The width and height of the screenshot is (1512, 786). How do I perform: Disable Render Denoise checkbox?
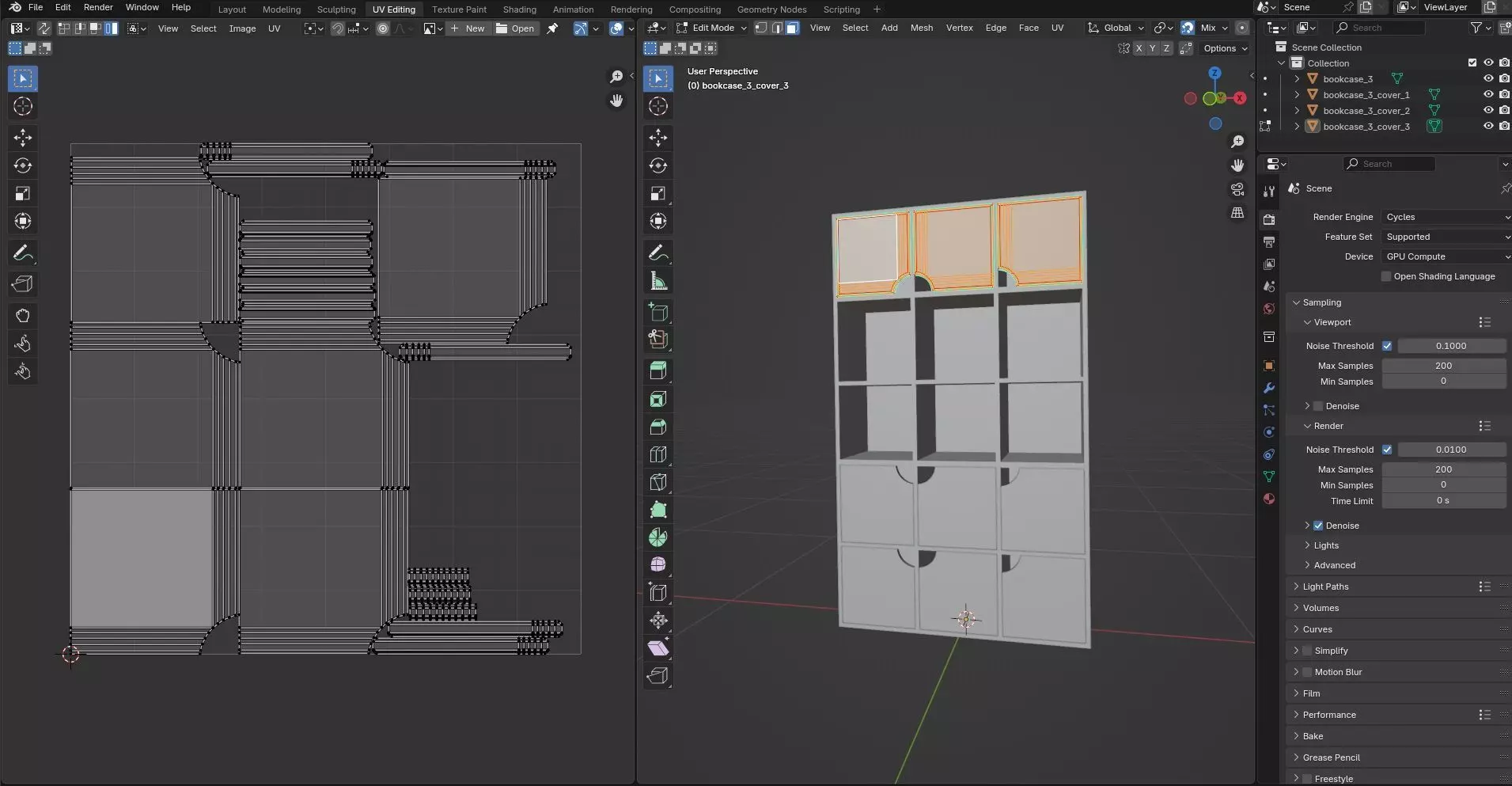click(1318, 526)
